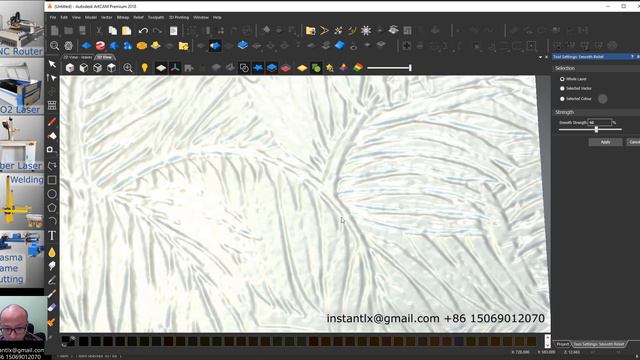Pick the red pencil Draw tool
The height and width of the screenshot is (360, 640).
[52, 122]
